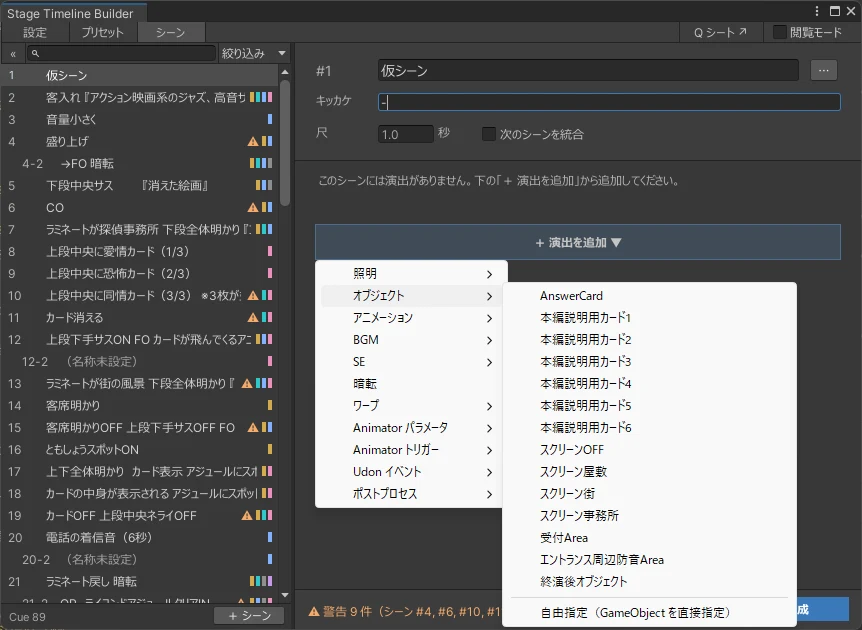Click the scene name field 仮シーン

tap(588, 70)
